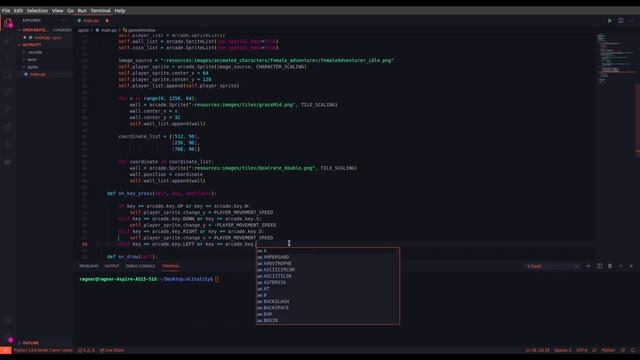
Task: Change end of line via LF
Action: coord(594,350)
